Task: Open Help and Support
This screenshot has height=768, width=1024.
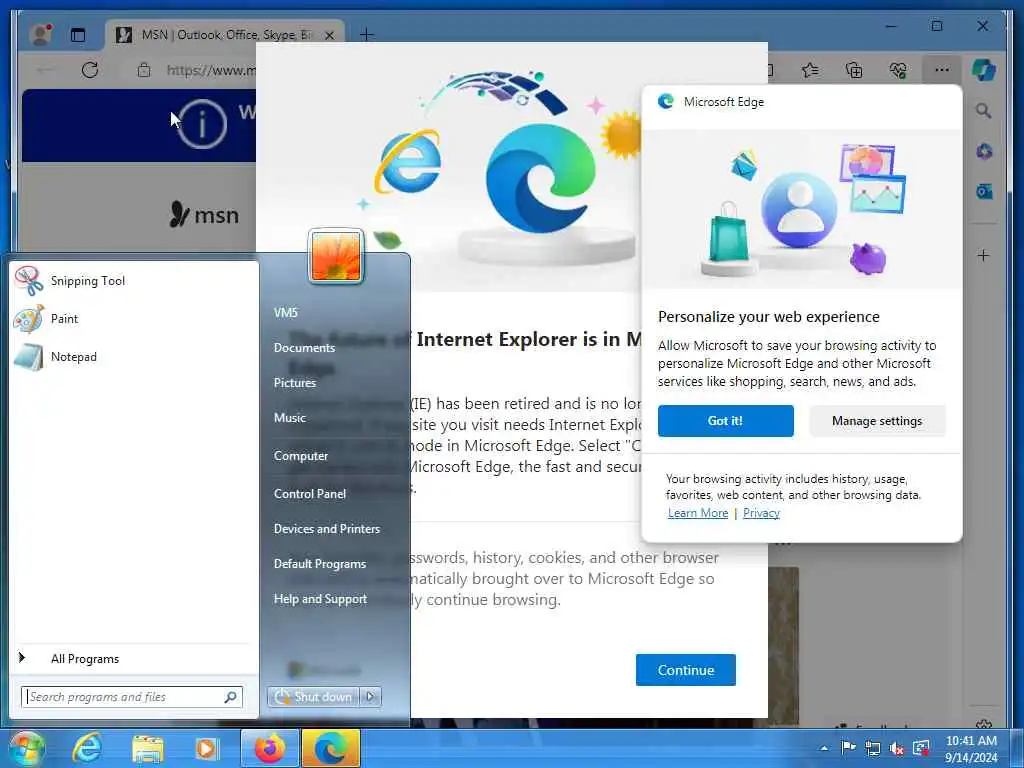Action: 320,599
